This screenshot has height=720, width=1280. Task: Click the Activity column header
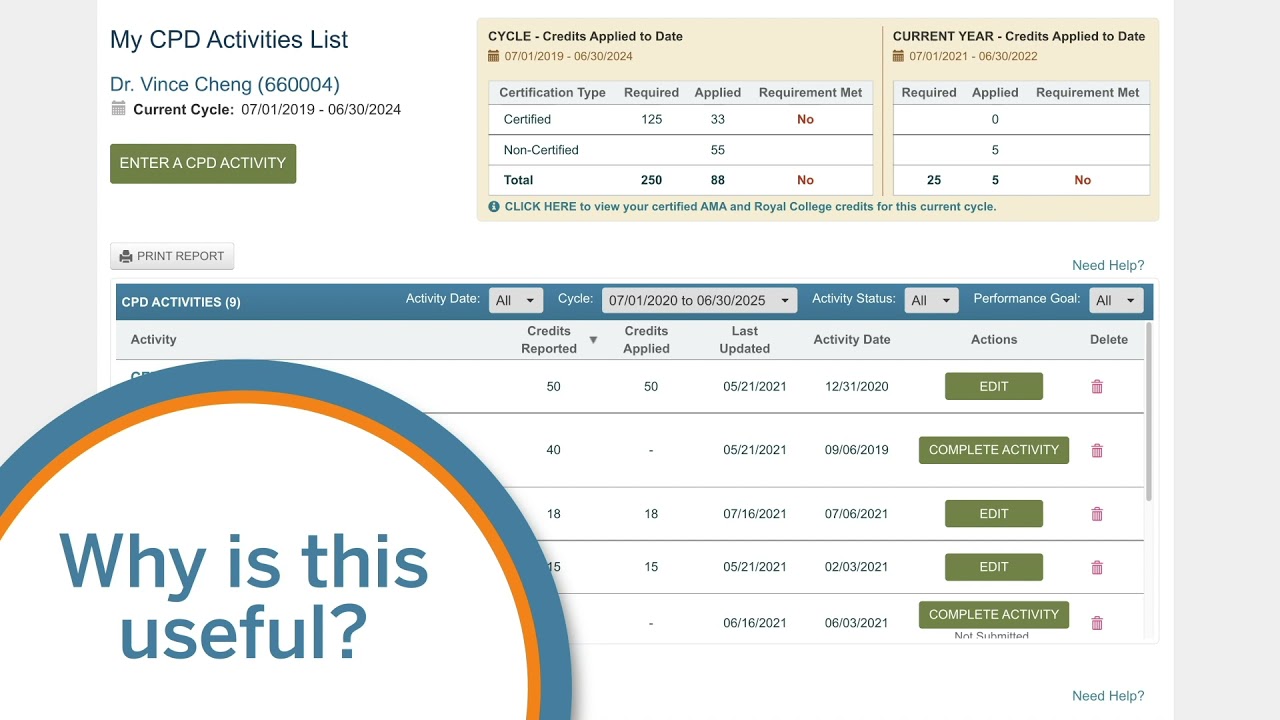coord(153,340)
